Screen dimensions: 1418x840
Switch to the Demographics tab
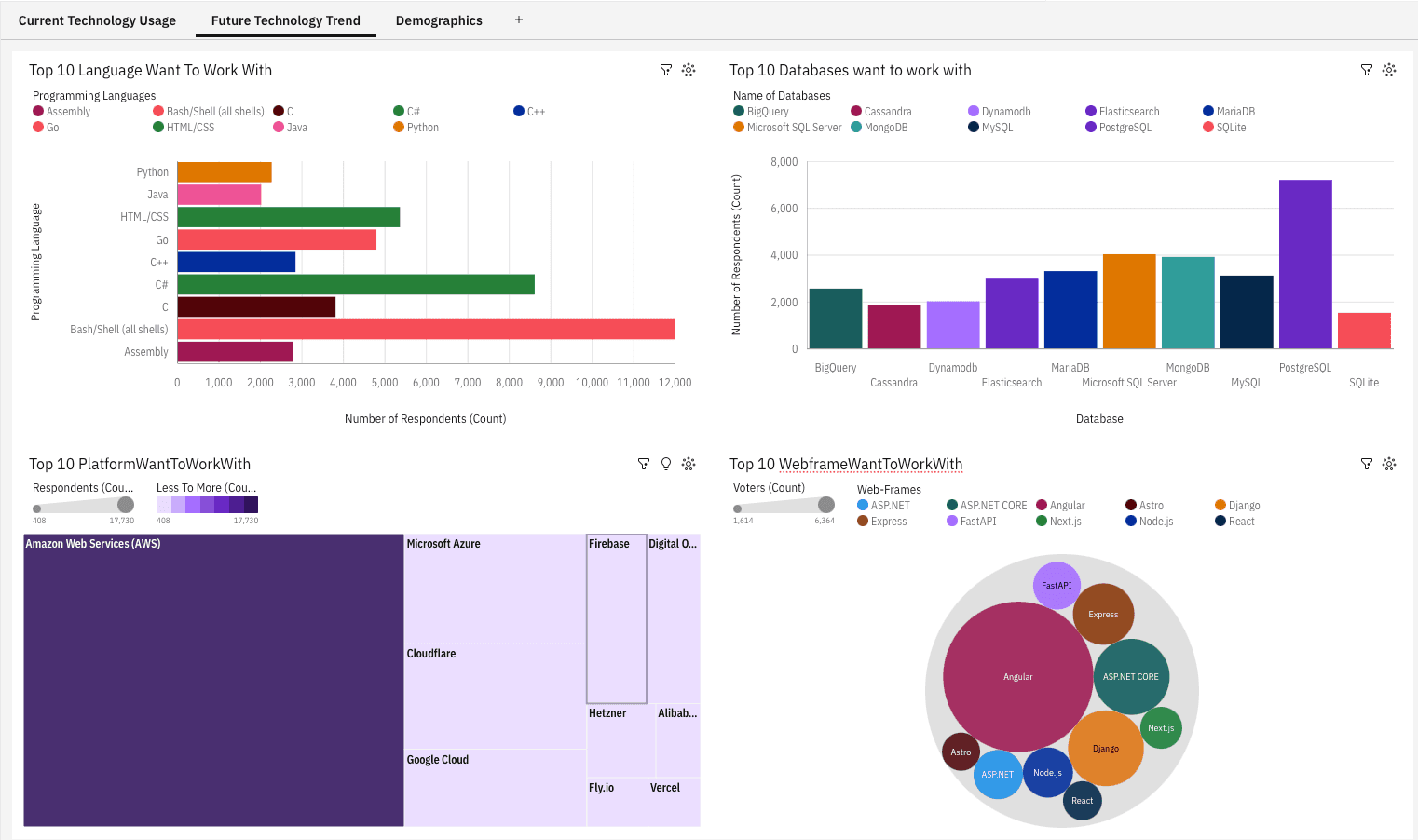pyautogui.click(x=439, y=20)
